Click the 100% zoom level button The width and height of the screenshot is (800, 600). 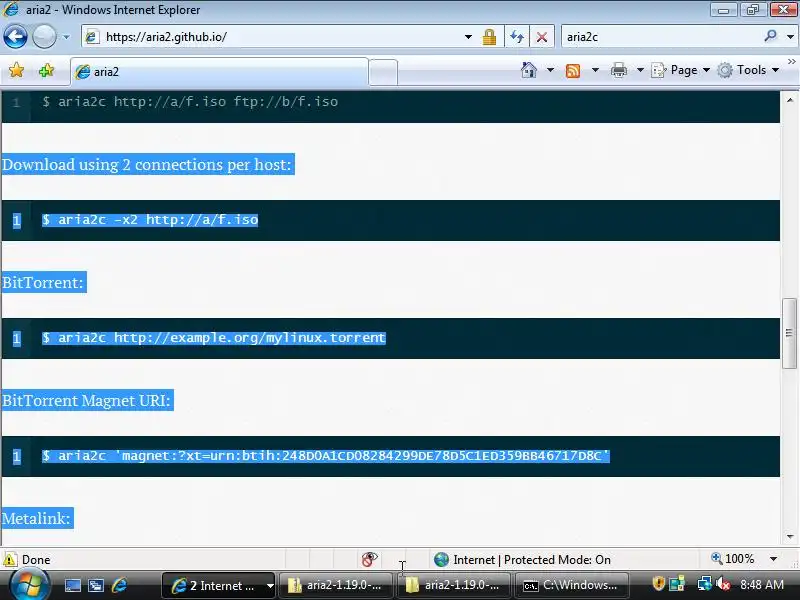click(733, 559)
